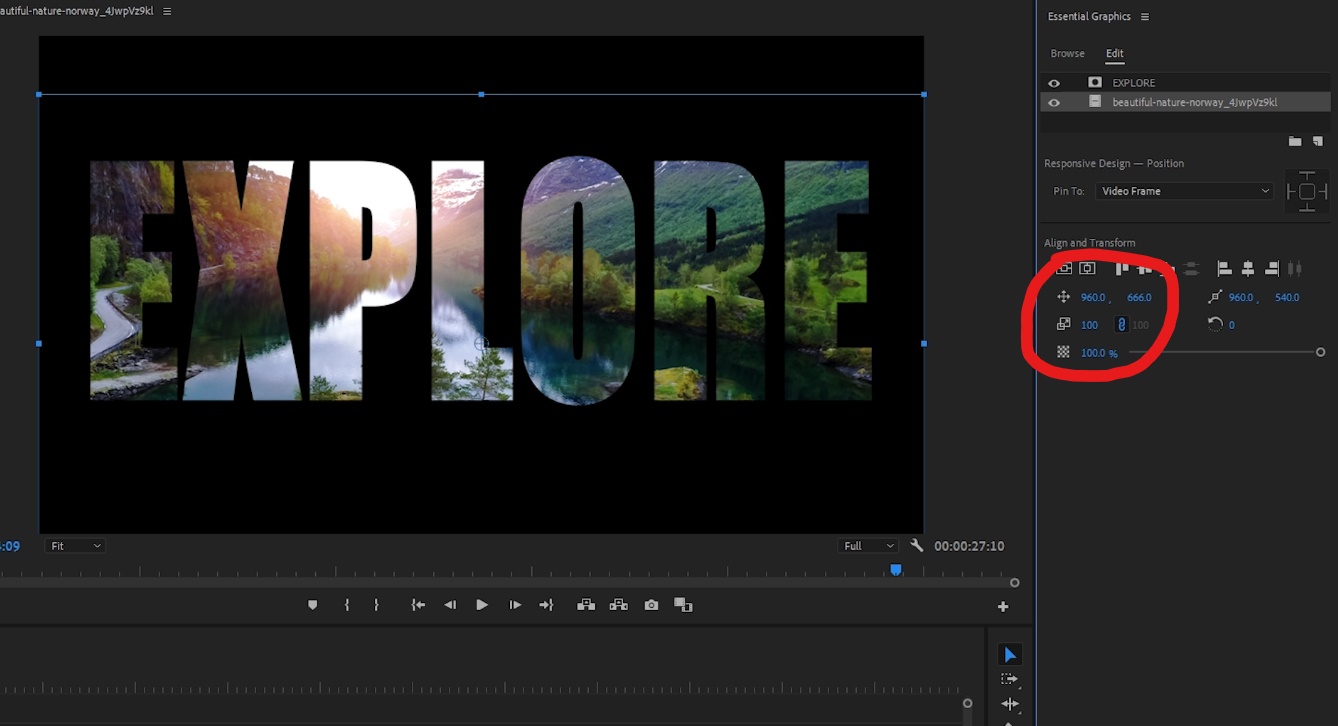Open the Fit zoom level dropdown

pyautogui.click(x=75, y=546)
